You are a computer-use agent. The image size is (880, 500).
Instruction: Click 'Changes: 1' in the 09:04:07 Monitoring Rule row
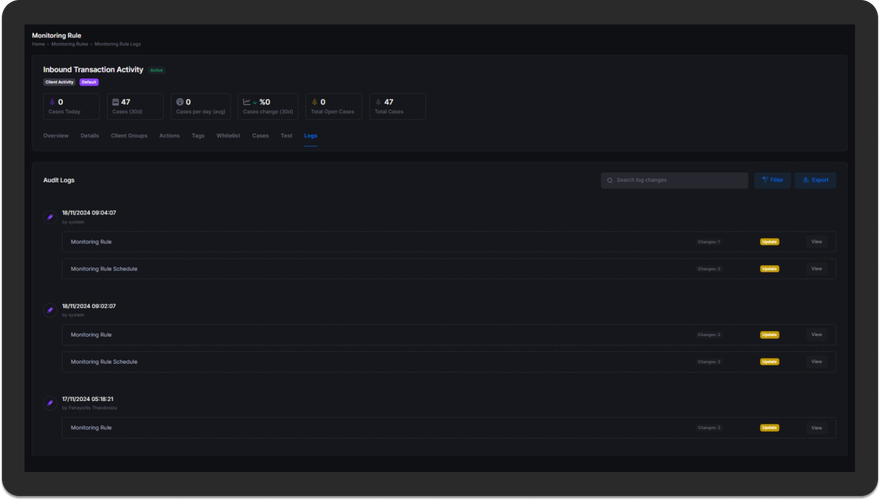pyautogui.click(x=709, y=242)
